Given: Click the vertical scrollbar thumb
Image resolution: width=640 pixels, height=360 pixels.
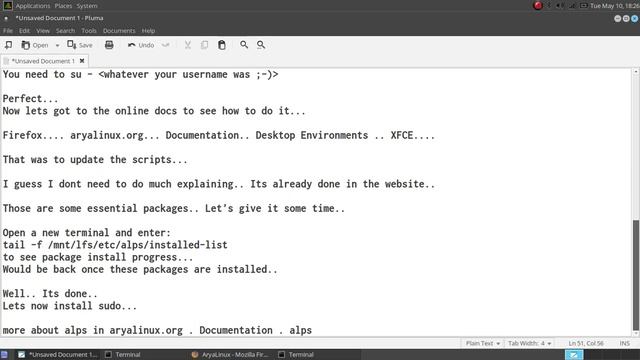Looking at the screenshot, I should [636, 276].
